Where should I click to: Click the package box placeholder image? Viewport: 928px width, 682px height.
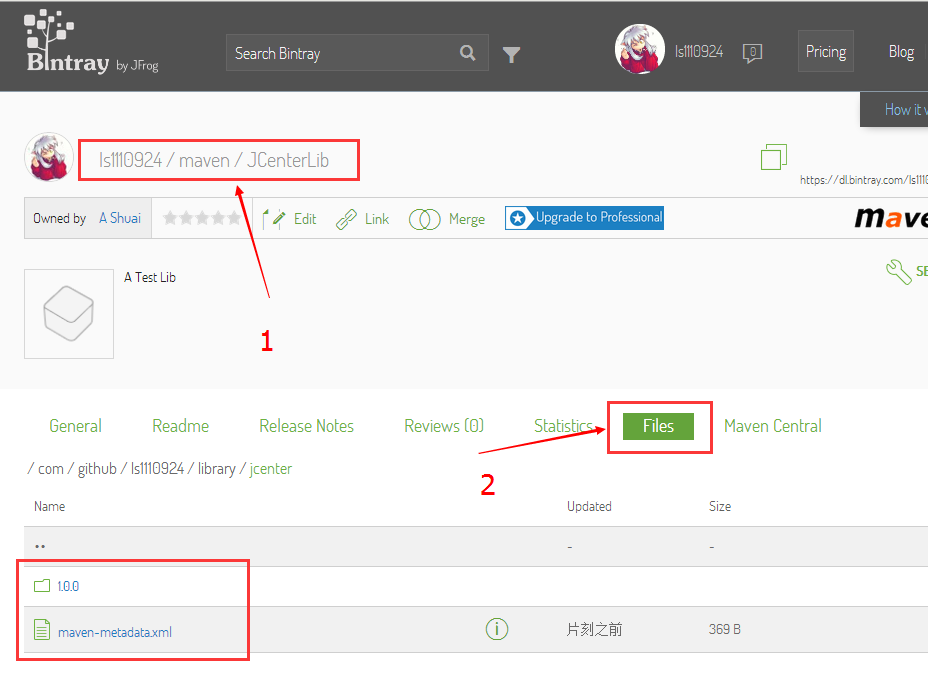(69, 314)
